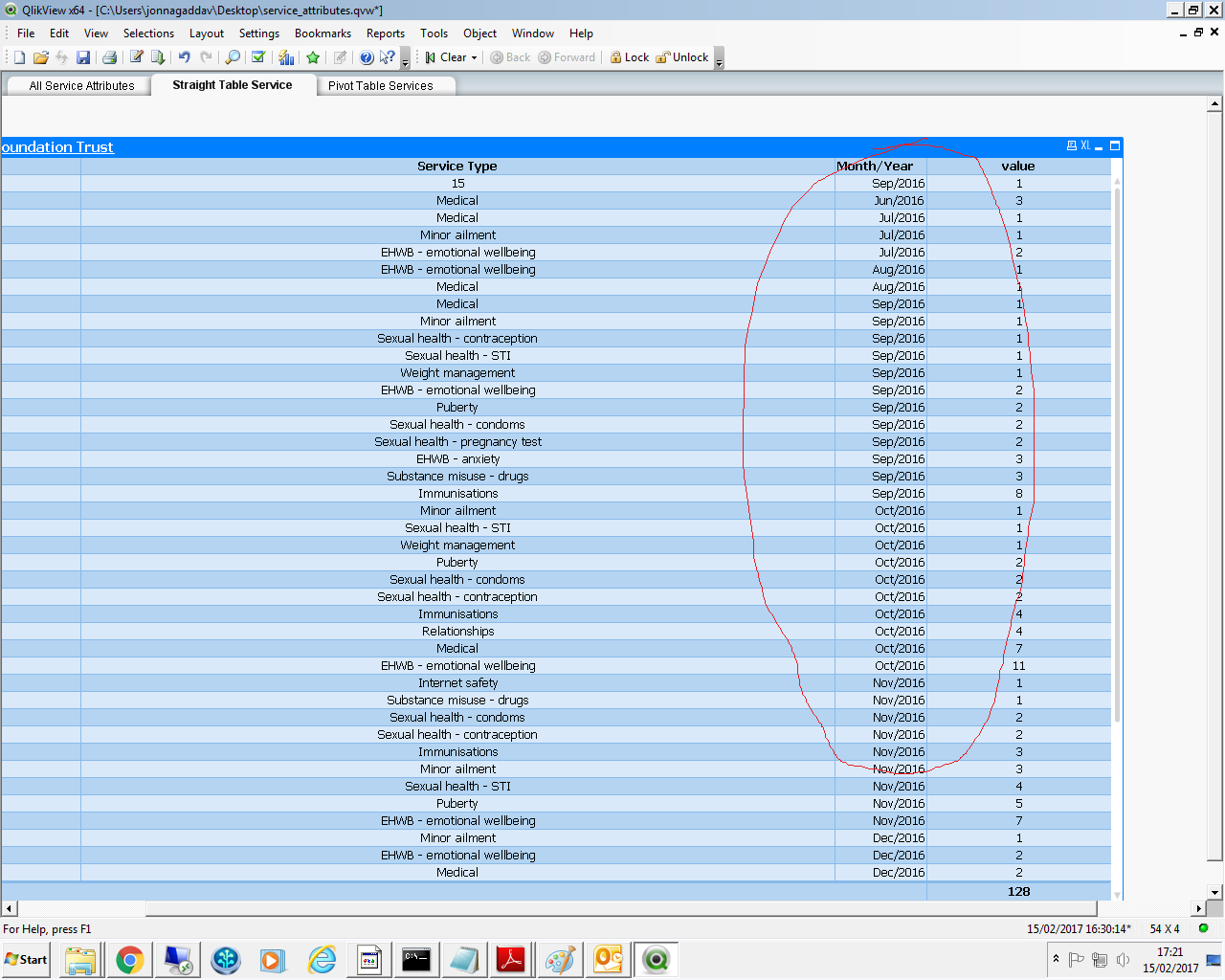Expand the standard toolbar options arrow
1225x980 pixels.
tap(405, 58)
